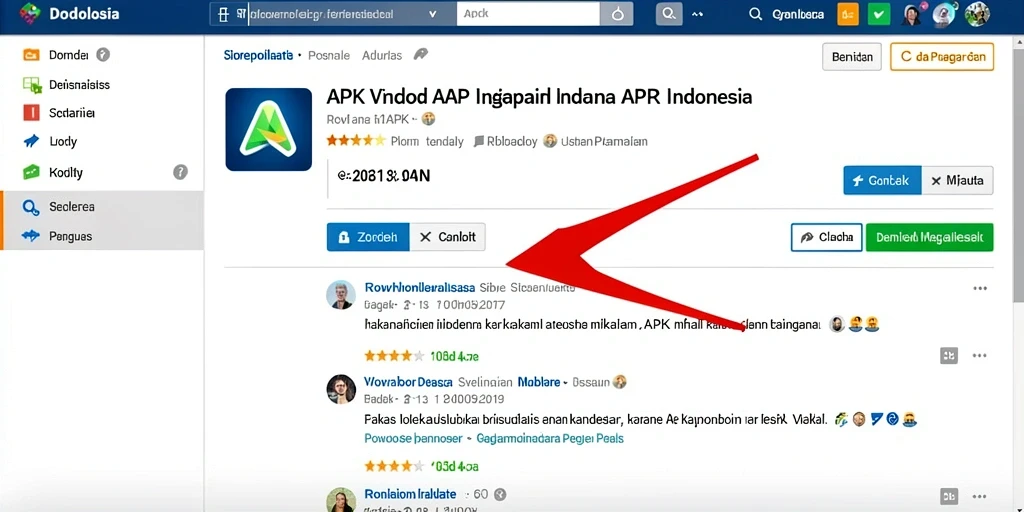The height and width of the screenshot is (512, 1024).
Task: Open the first user avatar in header
Action: pyautogui.click(x=912, y=14)
